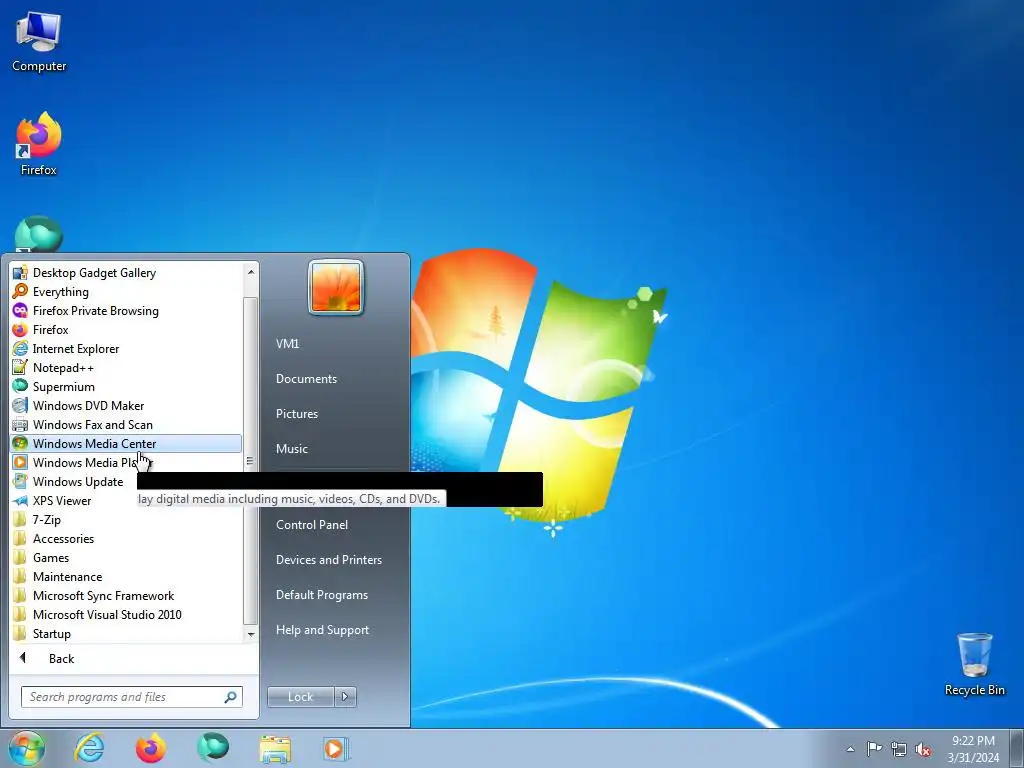The width and height of the screenshot is (1024, 768).
Task: Open Internet Explorer in the programs list
Action: click(x=125, y=349)
